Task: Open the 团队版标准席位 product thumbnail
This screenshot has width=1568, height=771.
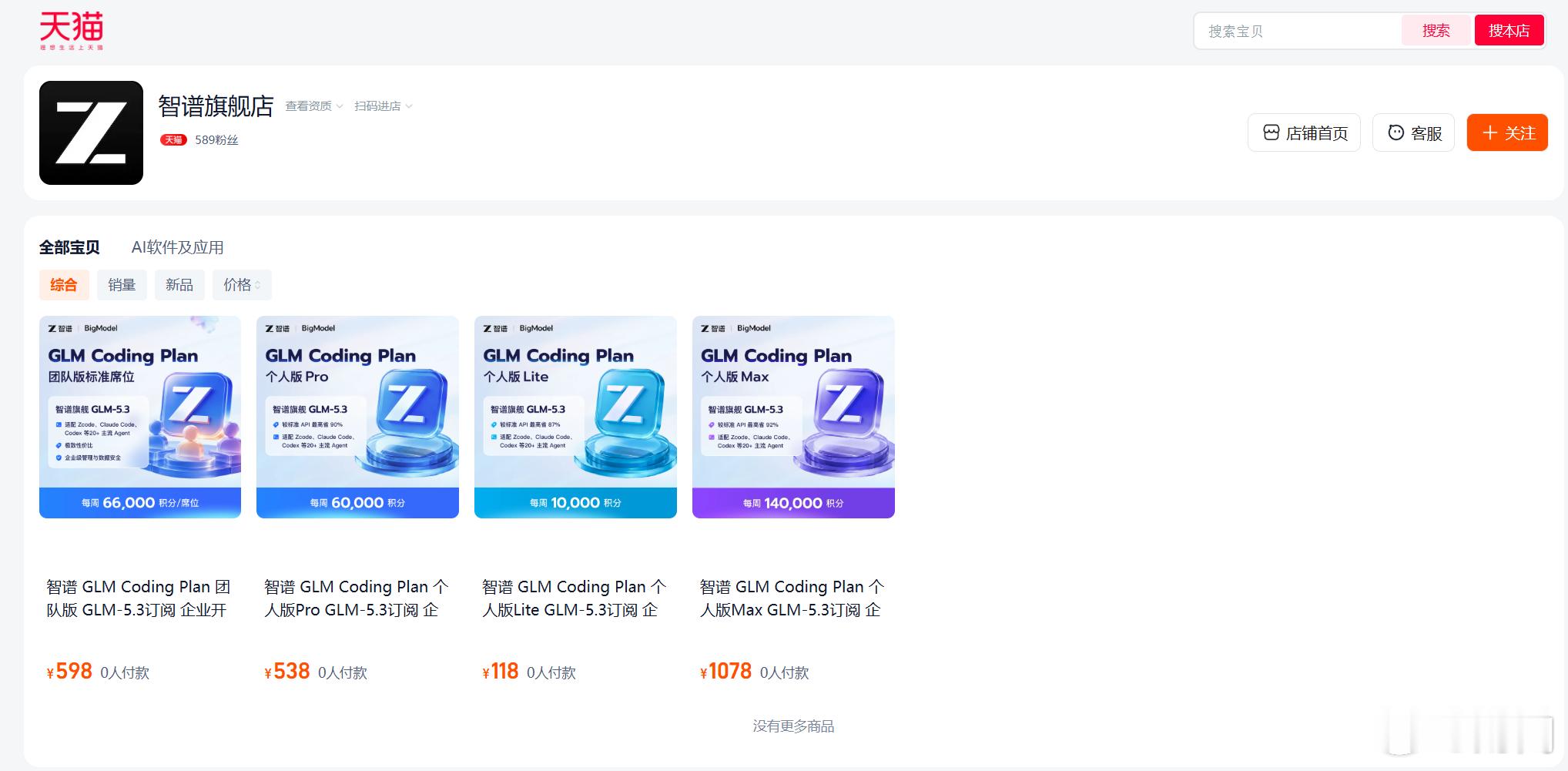Action: tap(140, 417)
